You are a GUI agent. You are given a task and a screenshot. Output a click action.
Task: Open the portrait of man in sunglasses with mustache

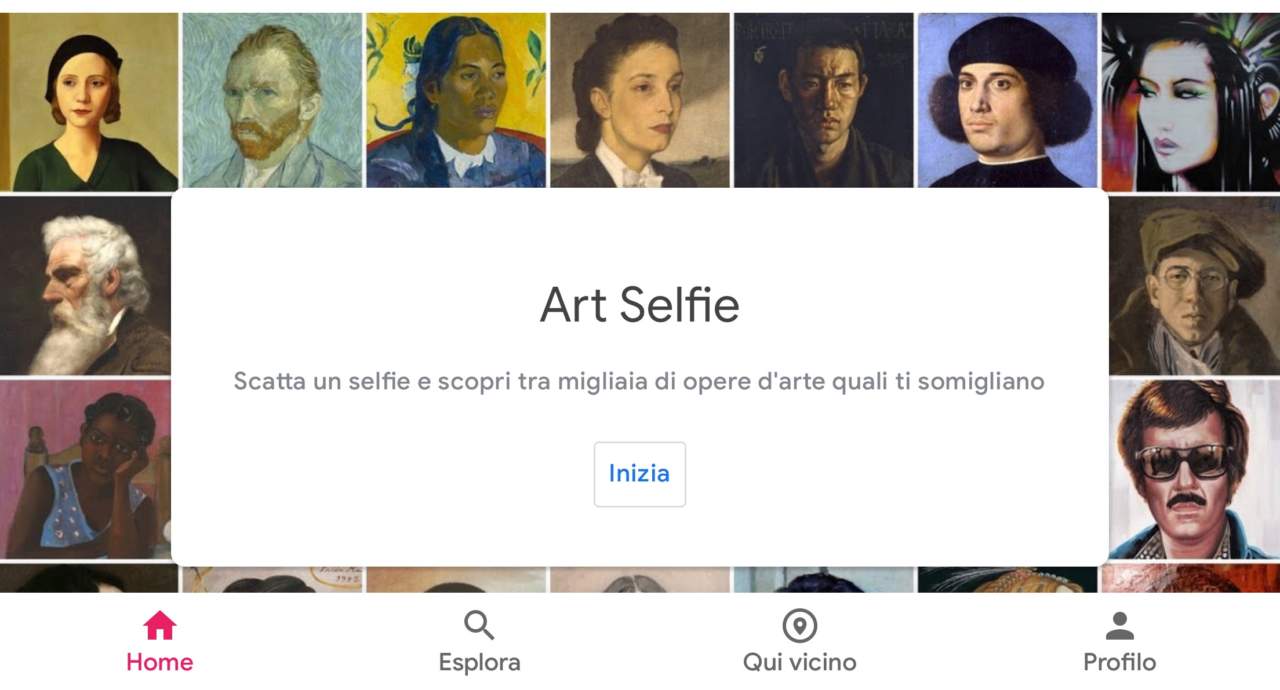pyautogui.click(x=1194, y=468)
